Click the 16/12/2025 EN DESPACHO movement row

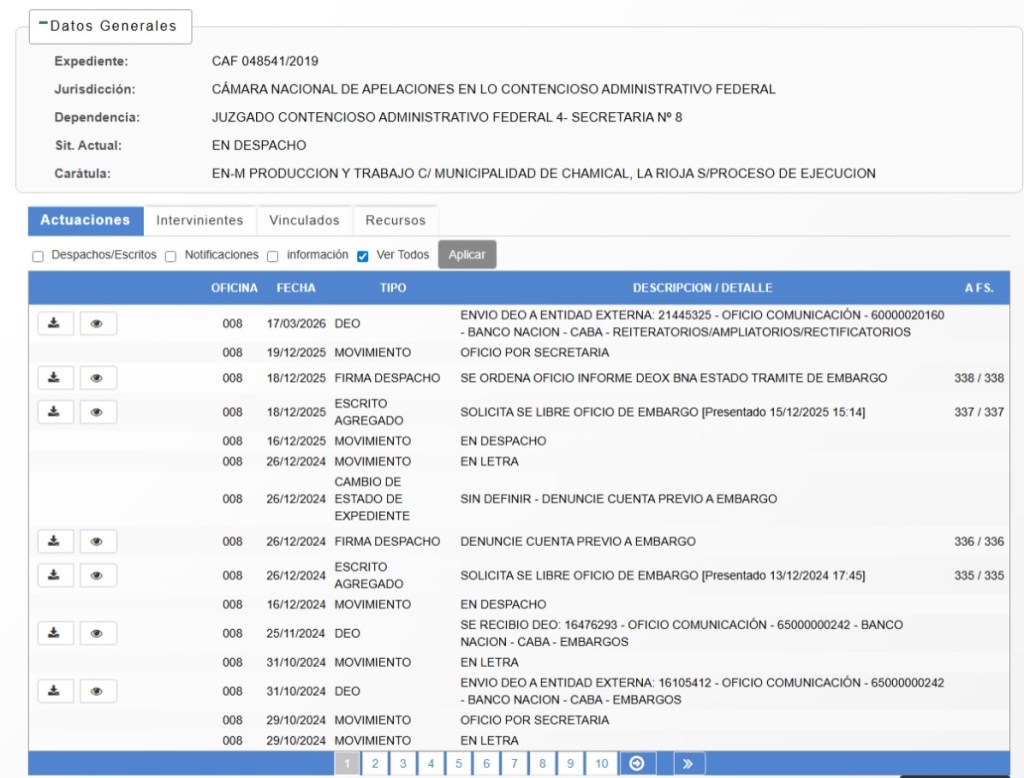[x=519, y=441]
